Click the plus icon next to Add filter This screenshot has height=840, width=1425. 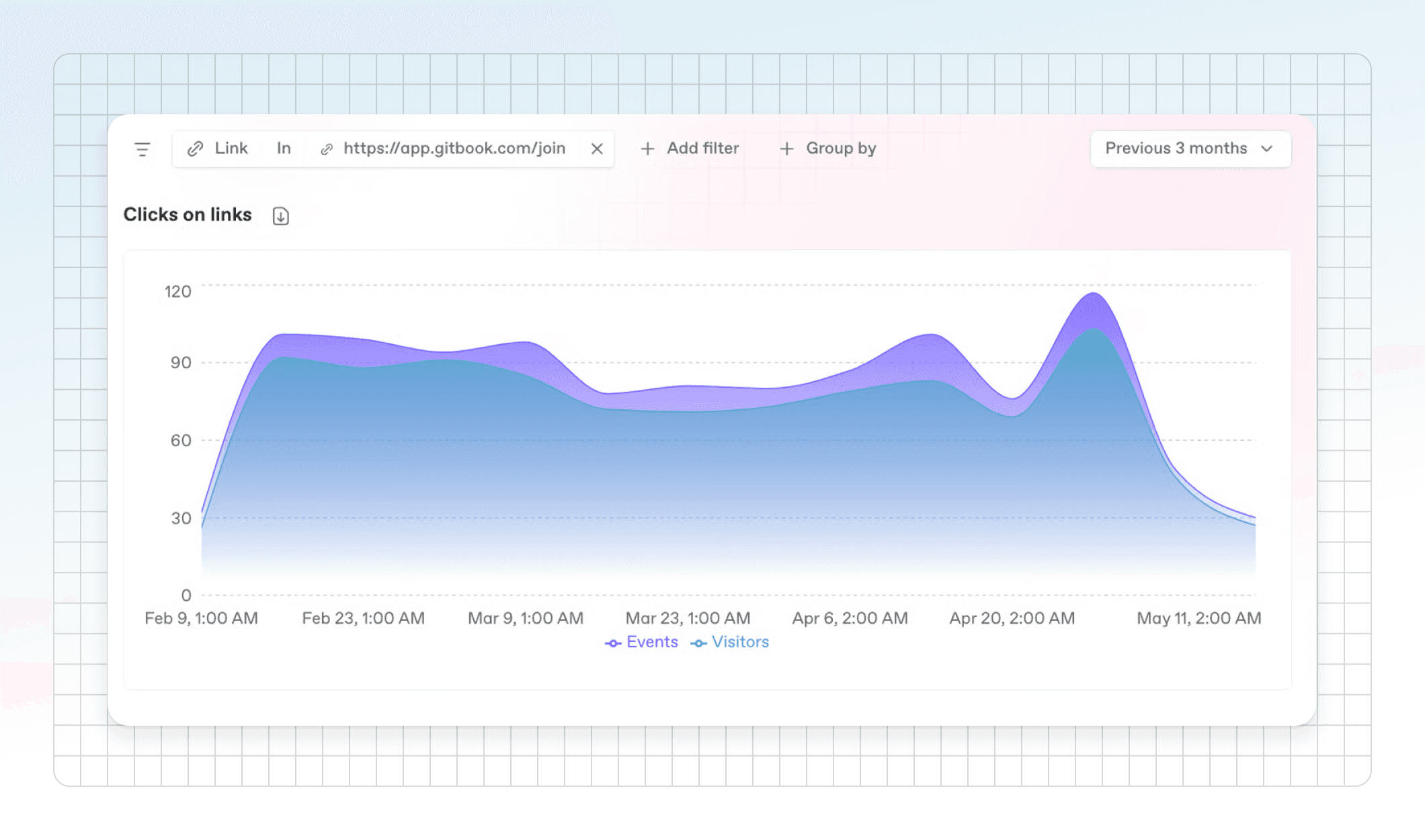[647, 149]
